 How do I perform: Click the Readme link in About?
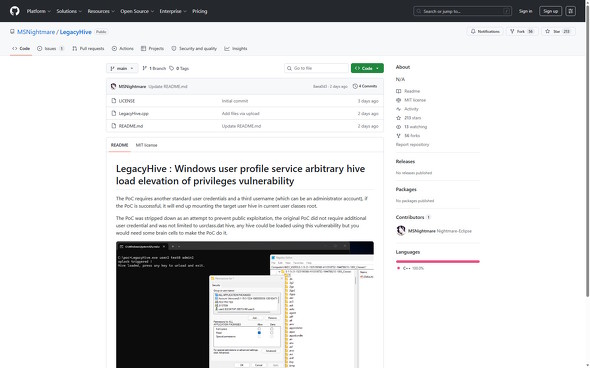[x=408, y=91]
